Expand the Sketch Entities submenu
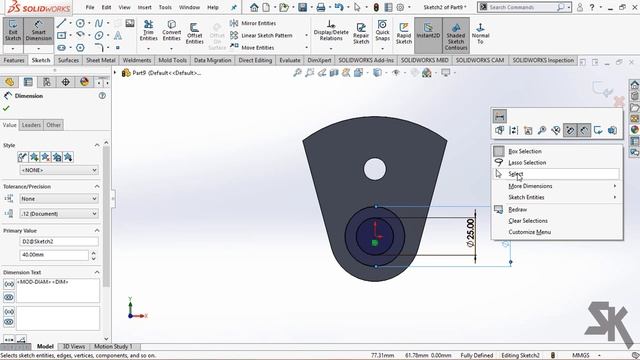This screenshot has width=640, height=360. pyautogui.click(x=557, y=197)
